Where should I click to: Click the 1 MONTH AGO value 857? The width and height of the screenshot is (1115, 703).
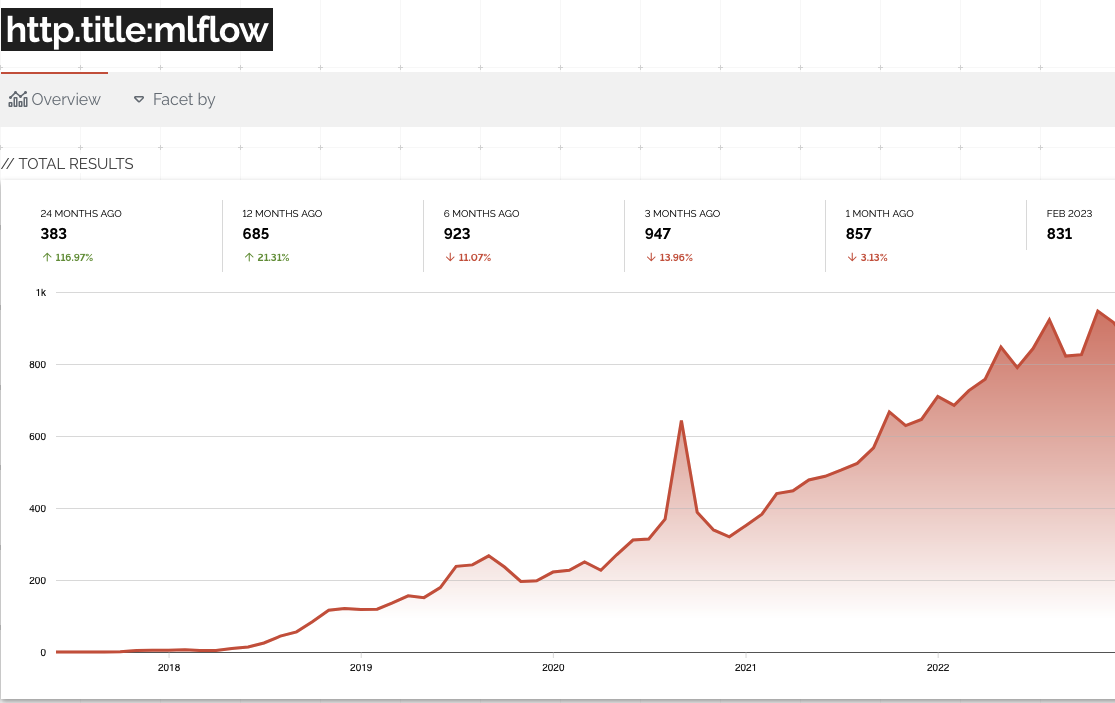[x=859, y=234]
